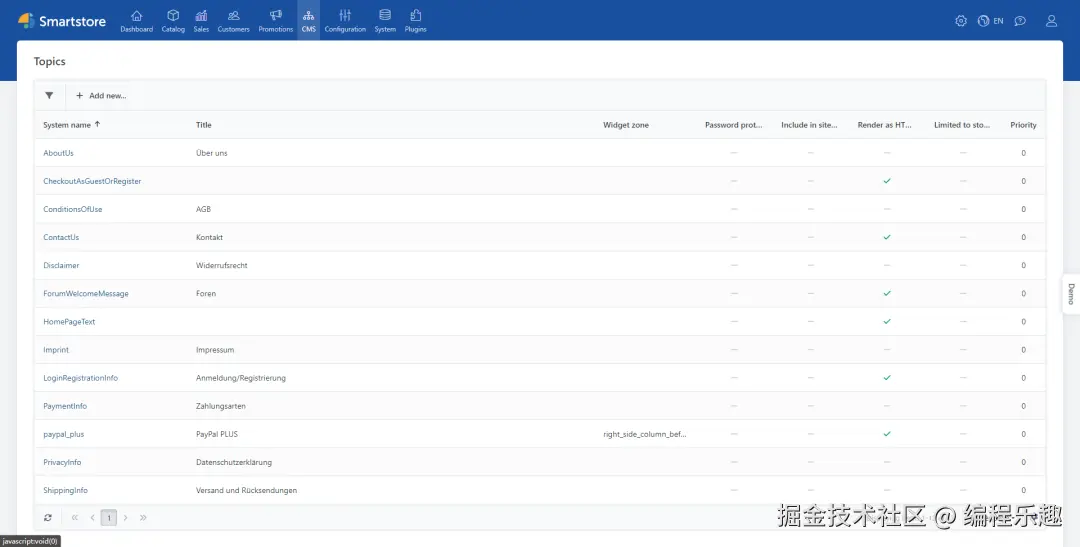The height and width of the screenshot is (547, 1080).
Task: Open the EN language selector
Action: coord(990,21)
